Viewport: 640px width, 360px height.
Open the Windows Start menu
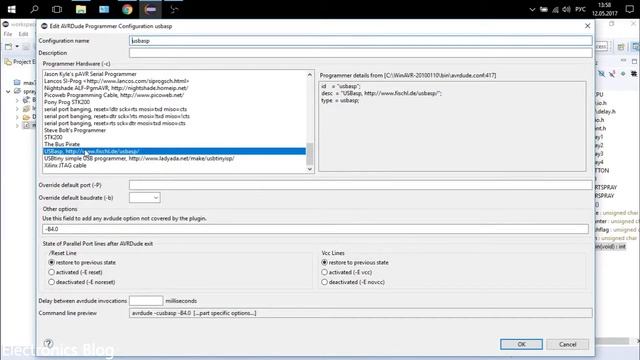click(11, 9)
